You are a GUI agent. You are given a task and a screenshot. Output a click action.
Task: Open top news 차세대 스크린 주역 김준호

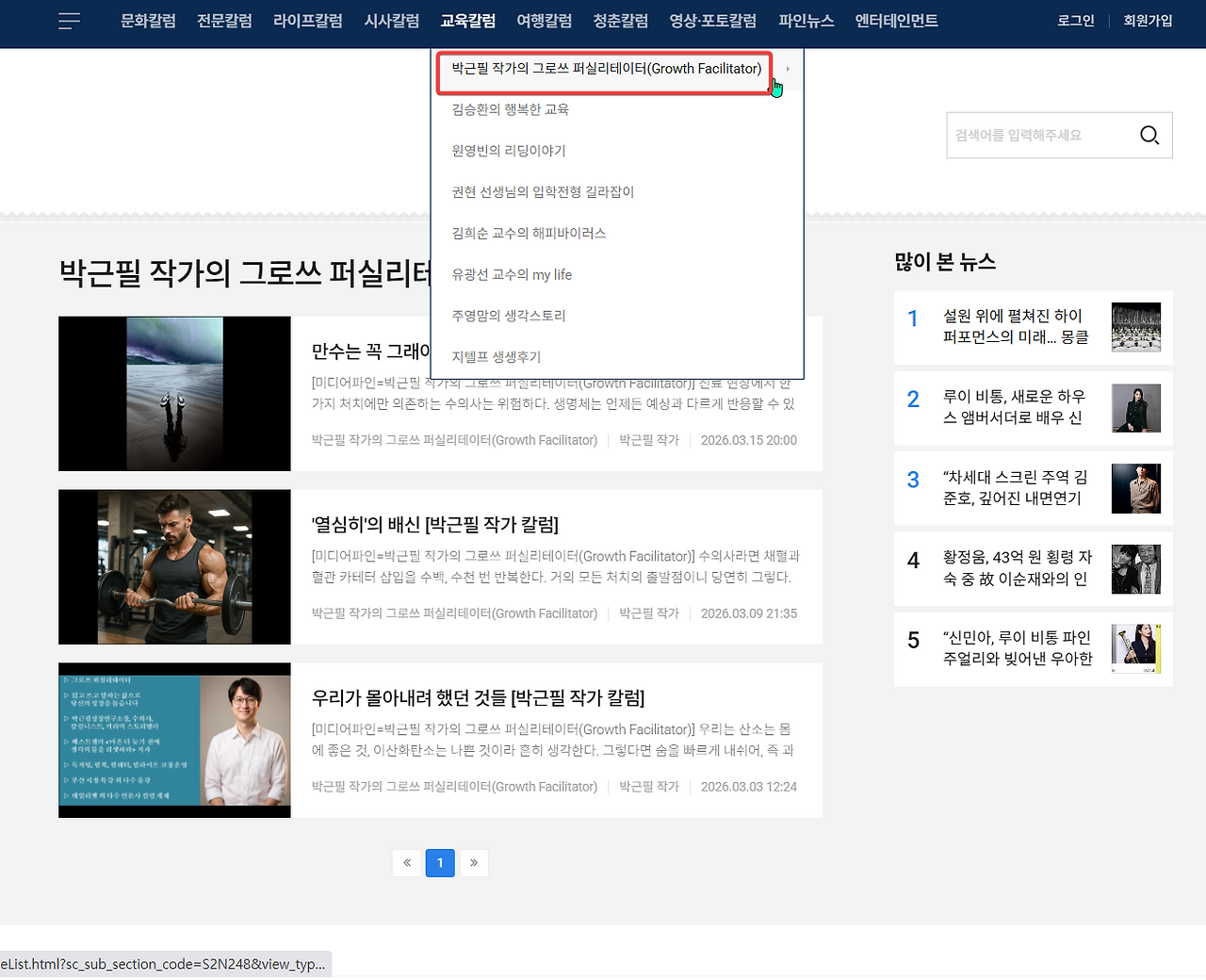pyautogui.click(x=1018, y=488)
